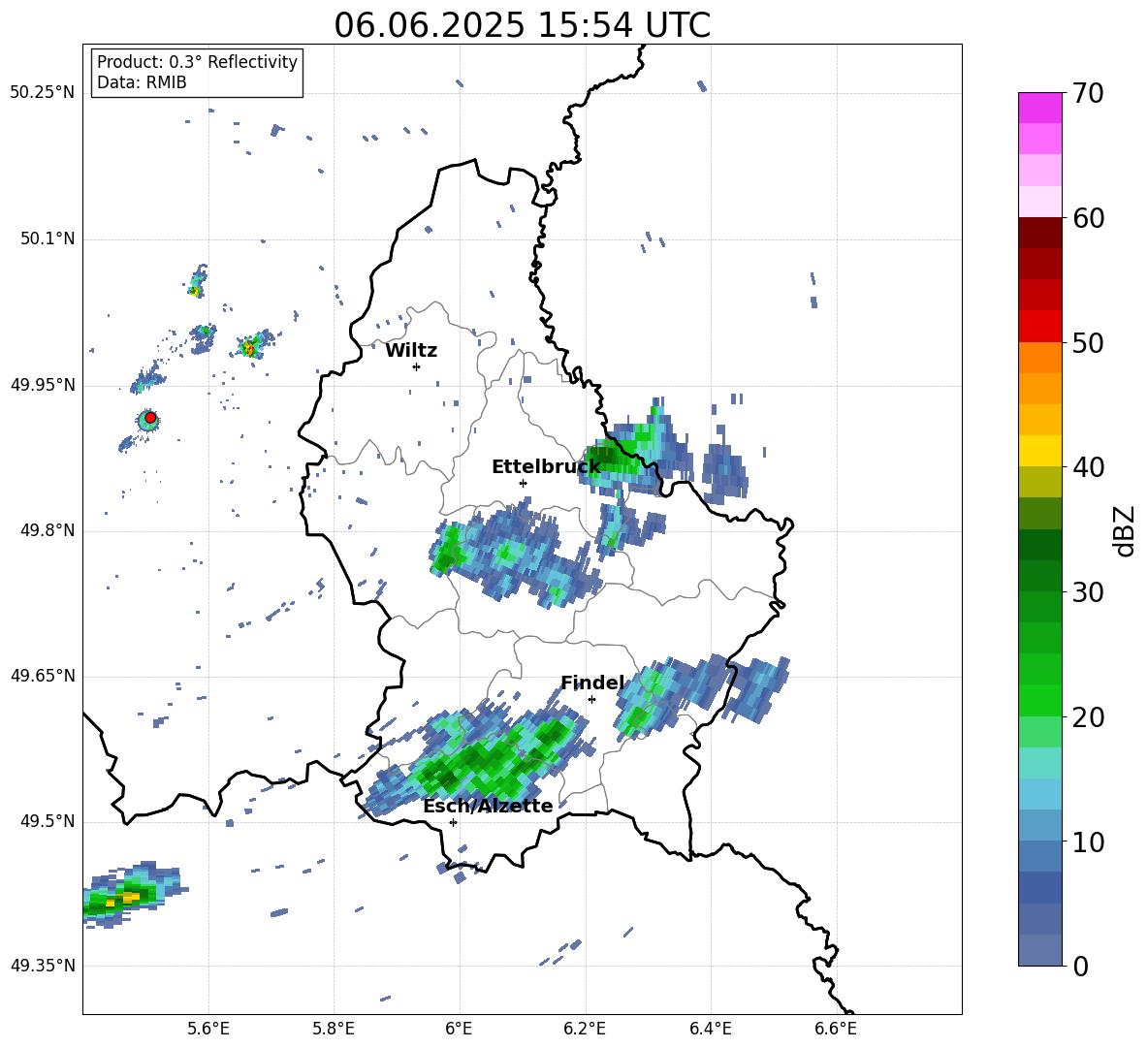The width and height of the screenshot is (1148, 1048).
Task: Click the yellow colorbar segment above 40
Action: point(1039,451)
